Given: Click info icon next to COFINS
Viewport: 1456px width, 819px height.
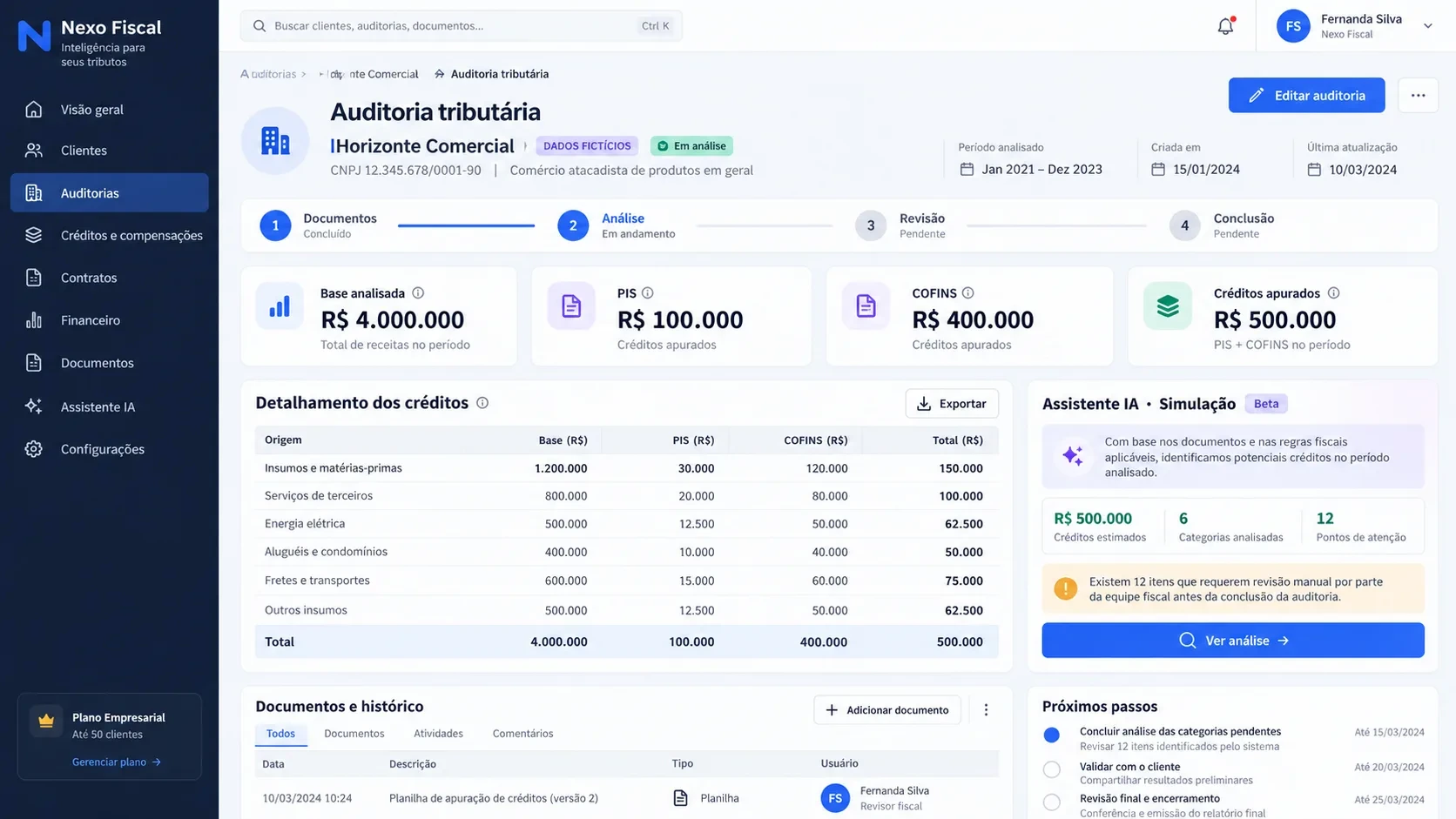Looking at the screenshot, I should point(967,293).
